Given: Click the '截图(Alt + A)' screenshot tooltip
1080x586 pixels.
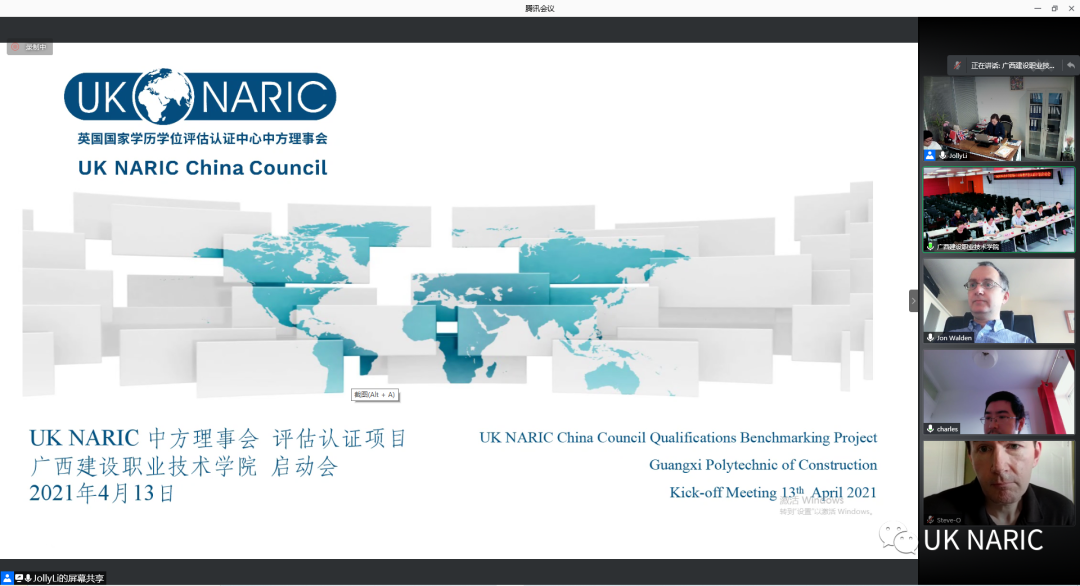Looking at the screenshot, I should (375, 395).
